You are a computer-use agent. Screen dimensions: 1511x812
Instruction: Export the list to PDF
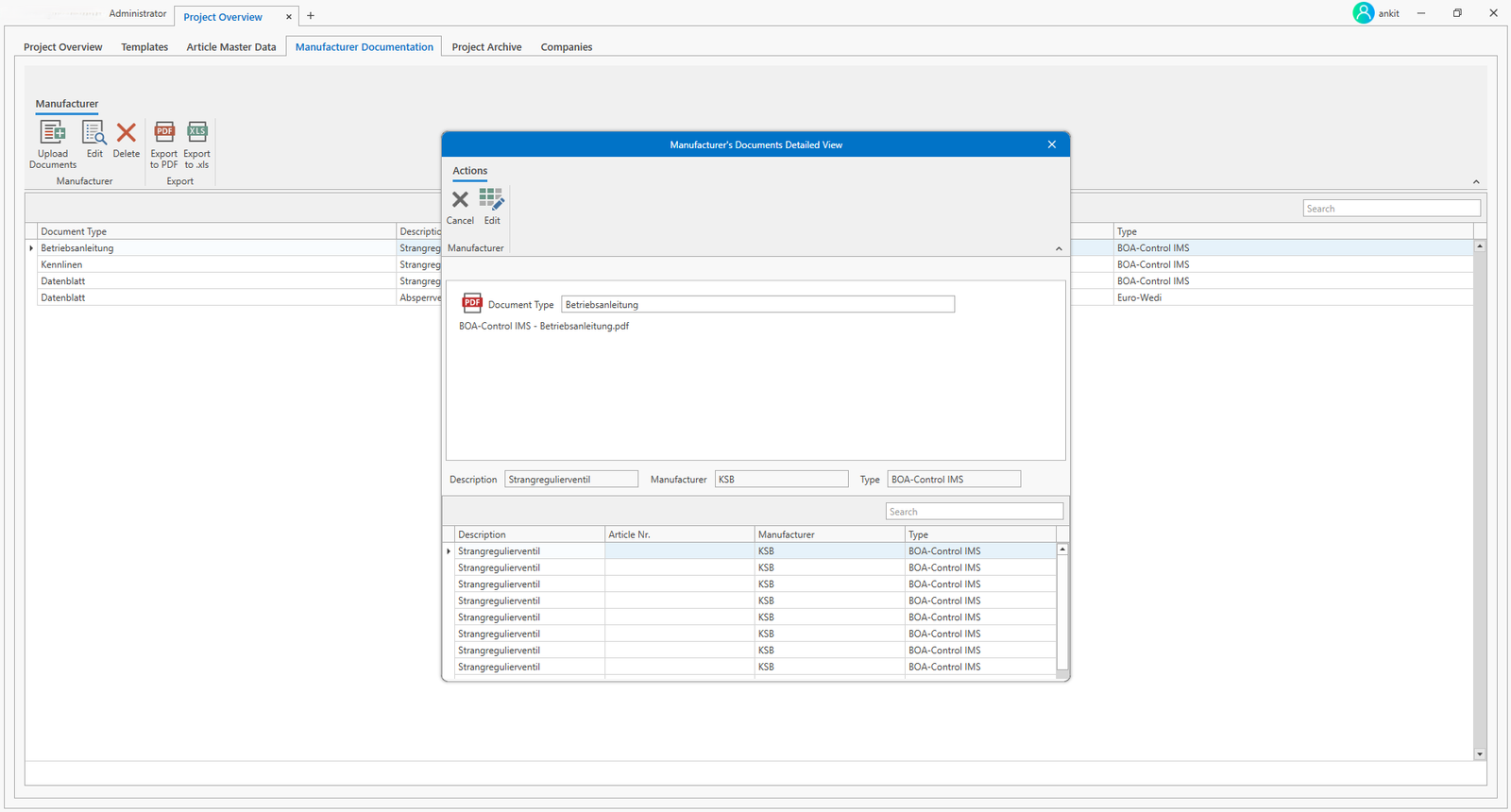pyautogui.click(x=164, y=133)
